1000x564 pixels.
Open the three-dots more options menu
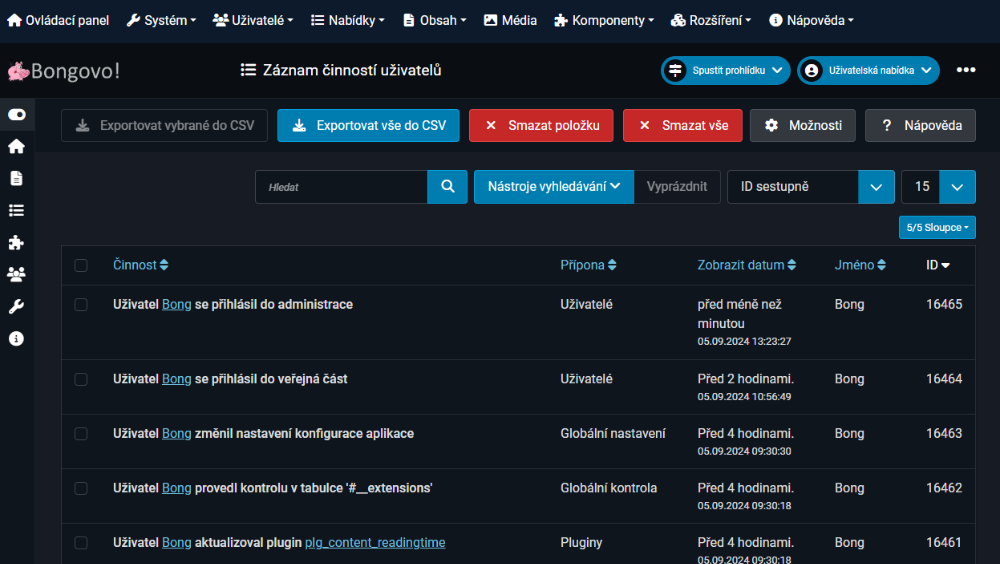pos(965,70)
